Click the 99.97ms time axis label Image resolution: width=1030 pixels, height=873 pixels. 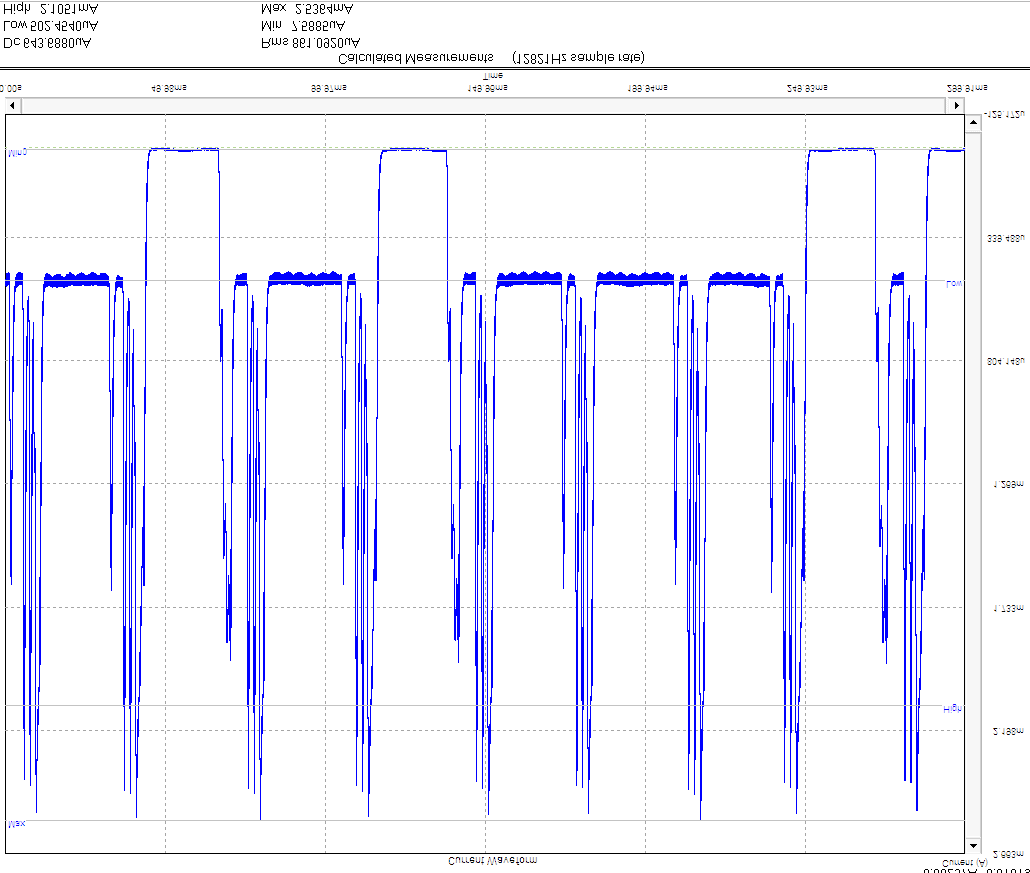click(x=328, y=87)
